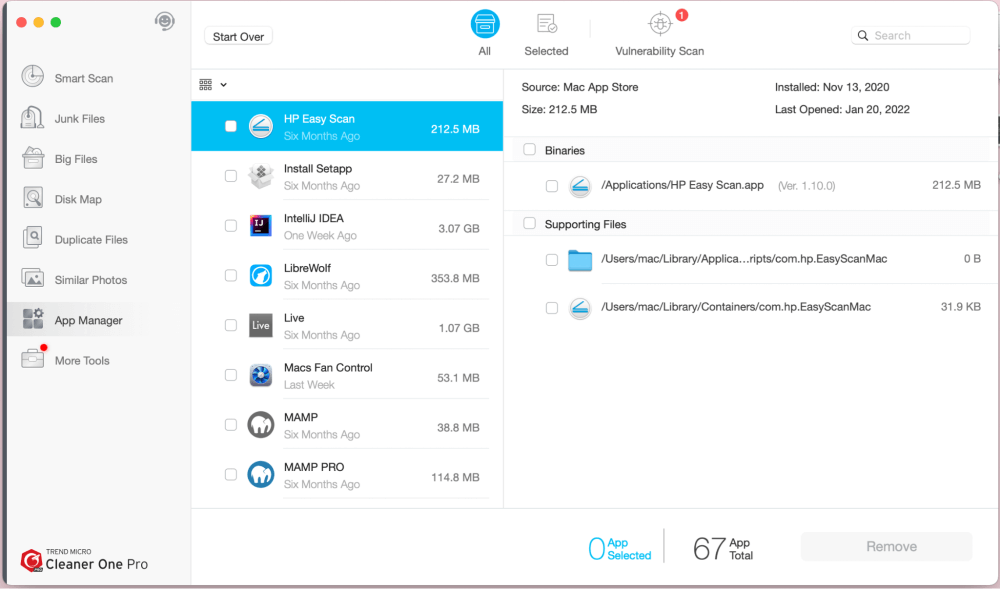Click the red notification badge on Vulnerability Scan

coord(682,15)
